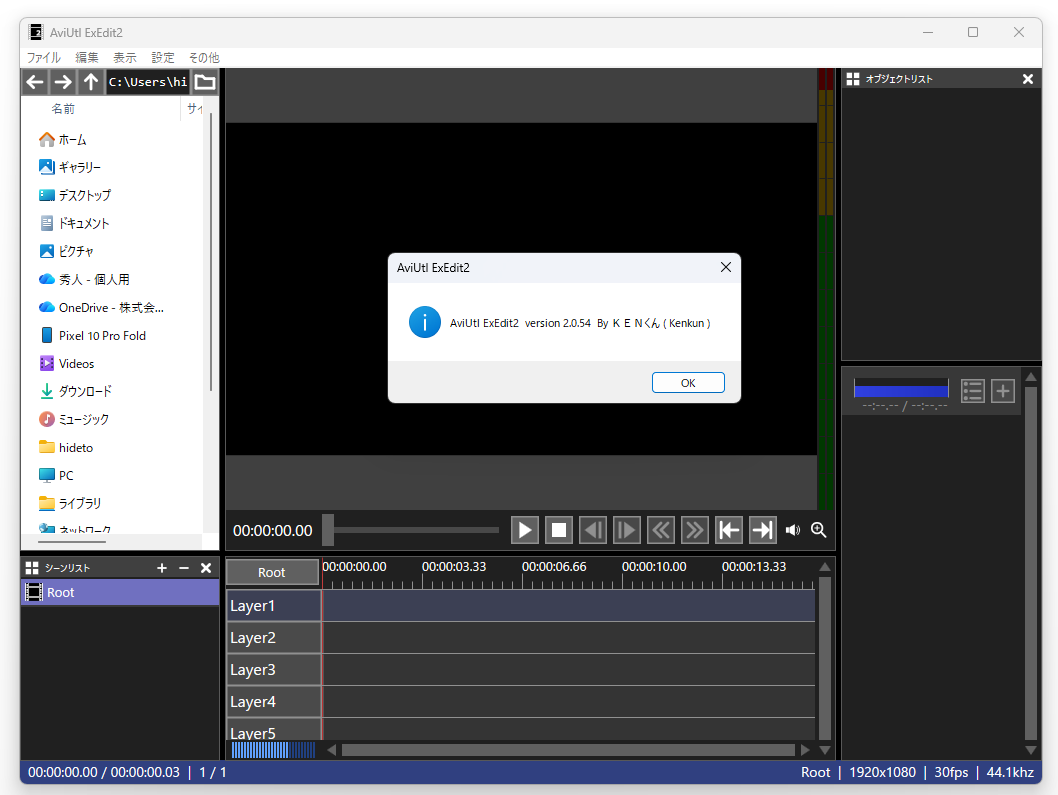The image size is (1058, 795).
Task: Click the Layer4 header
Action: pos(273,702)
